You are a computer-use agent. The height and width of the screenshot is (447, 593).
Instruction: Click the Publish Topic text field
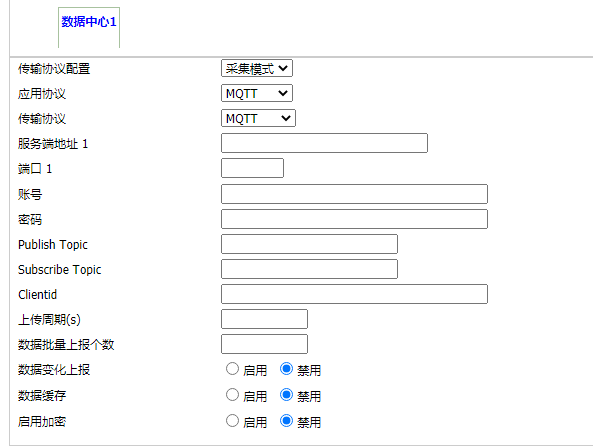(309, 244)
